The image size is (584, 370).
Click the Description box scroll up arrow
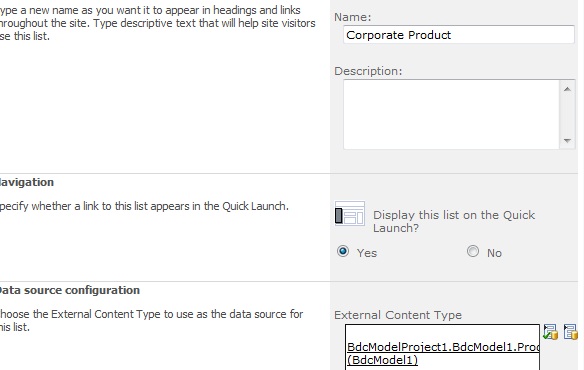click(x=567, y=89)
